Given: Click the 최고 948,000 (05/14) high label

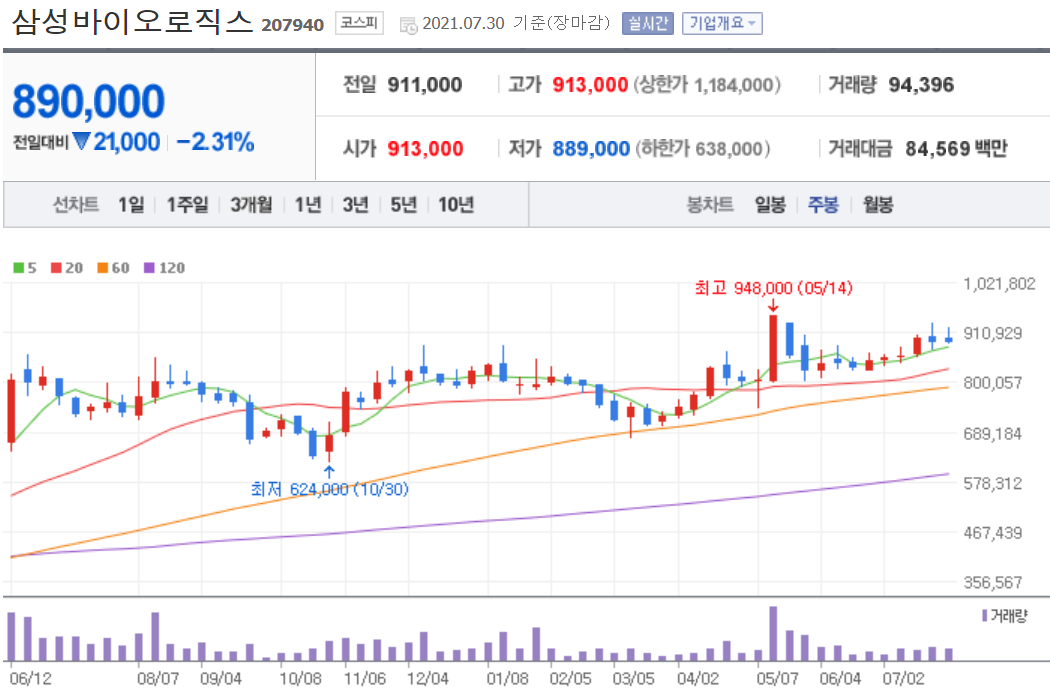Looking at the screenshot, I should pyautogui.click(x=773, y=288).
